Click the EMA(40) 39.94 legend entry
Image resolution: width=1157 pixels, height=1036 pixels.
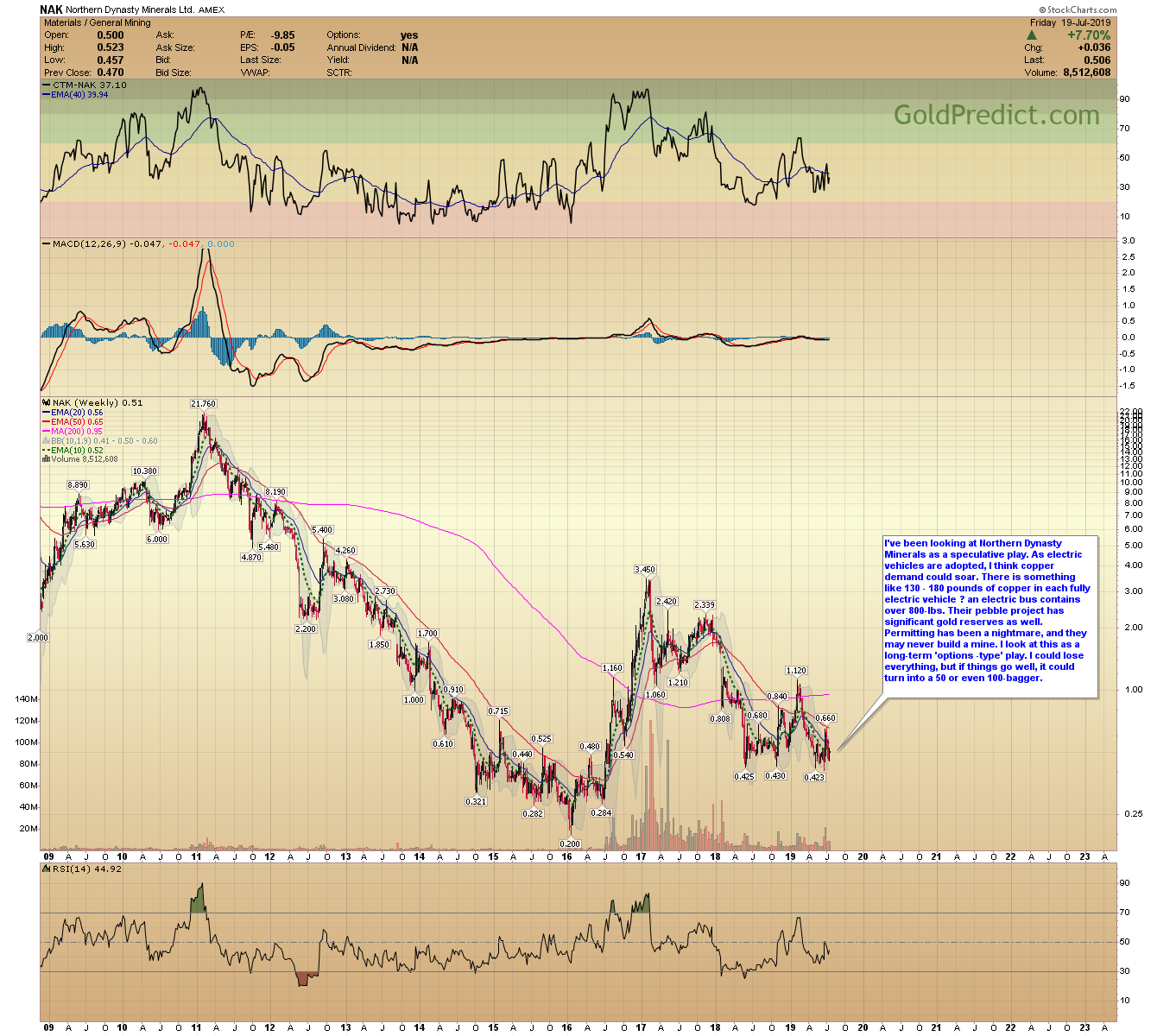75,95
